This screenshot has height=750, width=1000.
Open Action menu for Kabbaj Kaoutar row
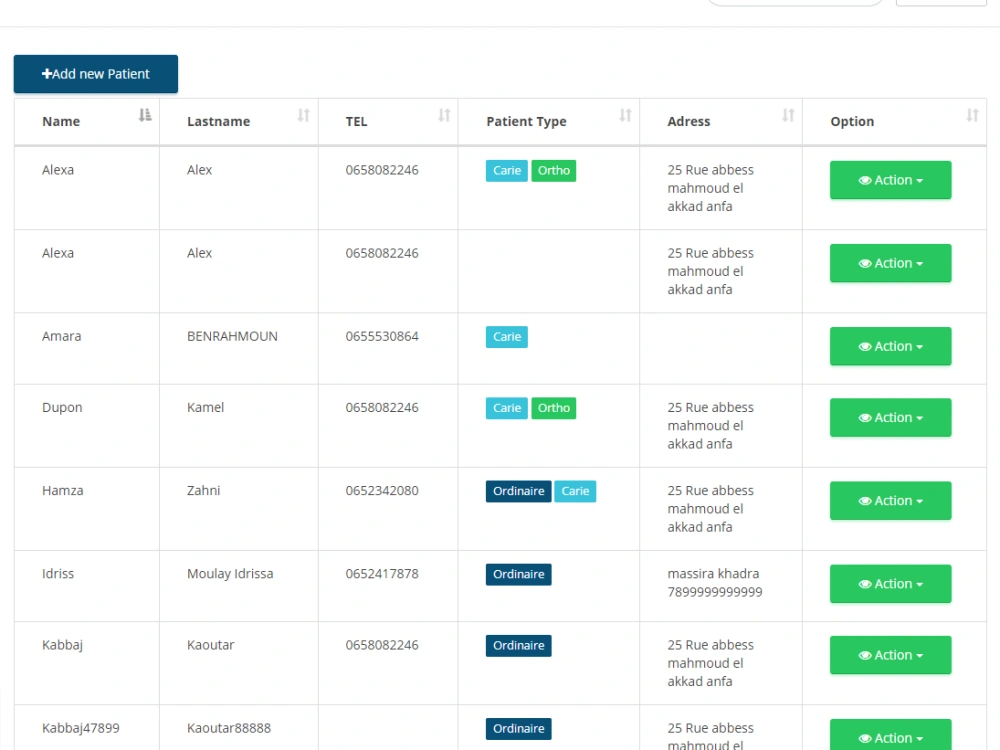click(x=890, y=655)
